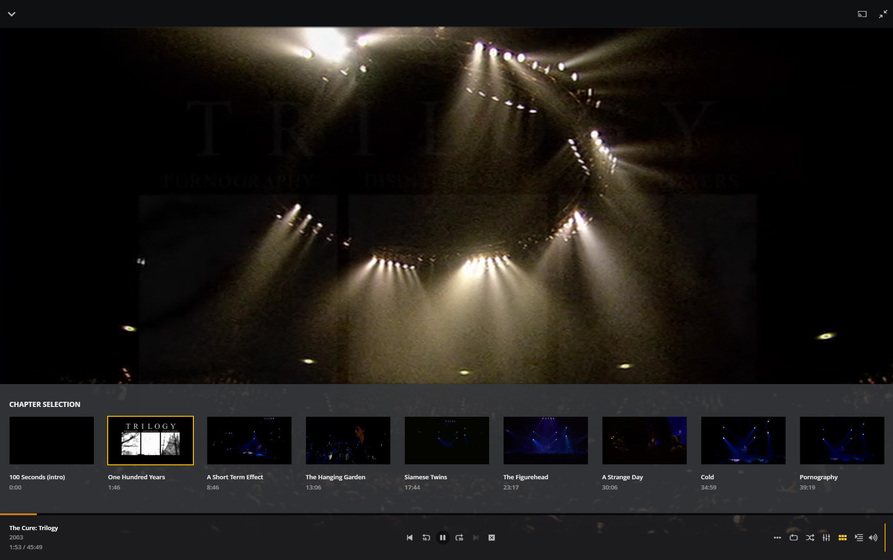Pause the video playback
The width and height of the screenshot is (893, 560).
(x=443, y=537)
